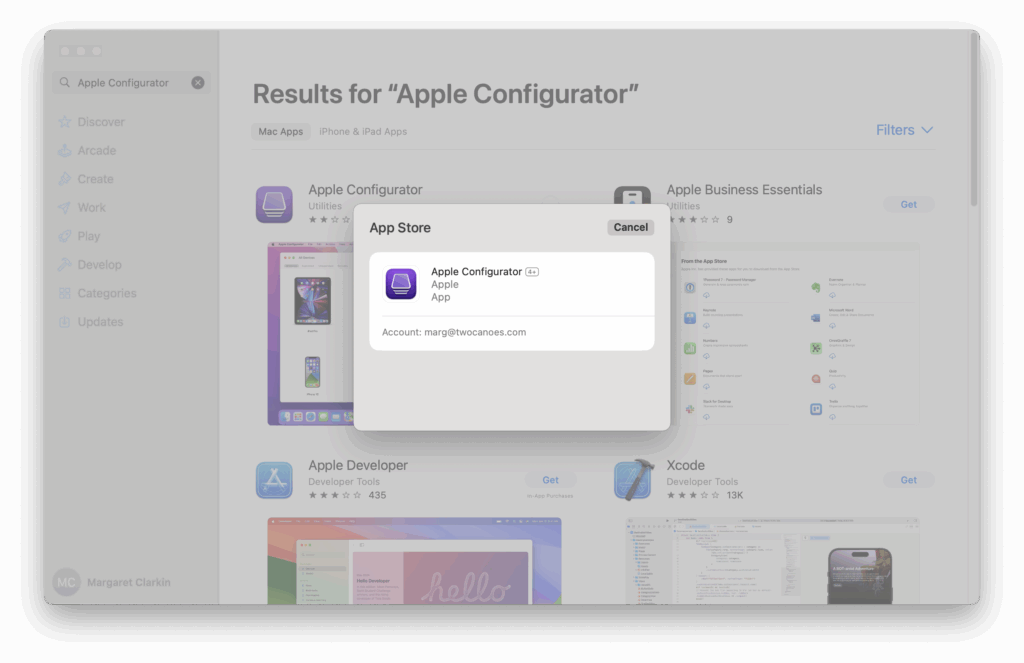The height and width of the screenshot is (663, 1024).
Task: Click the Arcade joystick icon
Action: coord(64,150)
